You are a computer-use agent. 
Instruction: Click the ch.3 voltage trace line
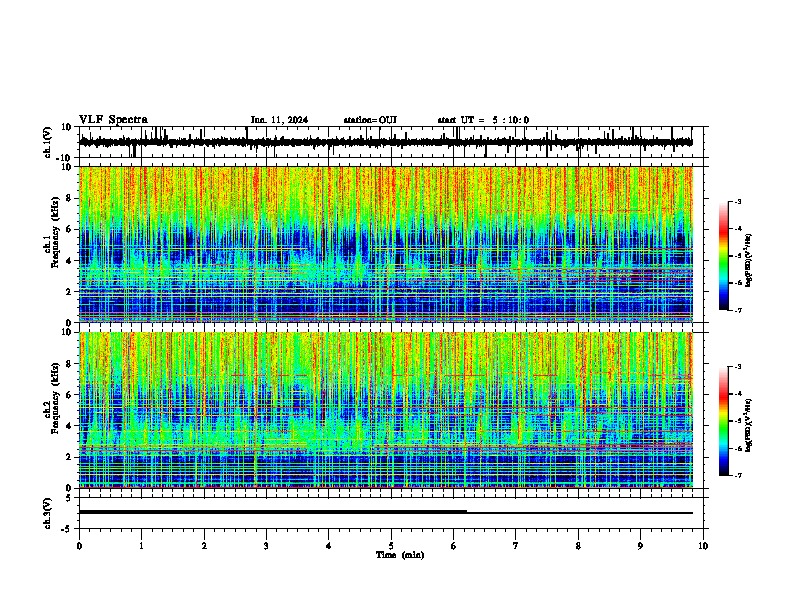pos(386,512)
